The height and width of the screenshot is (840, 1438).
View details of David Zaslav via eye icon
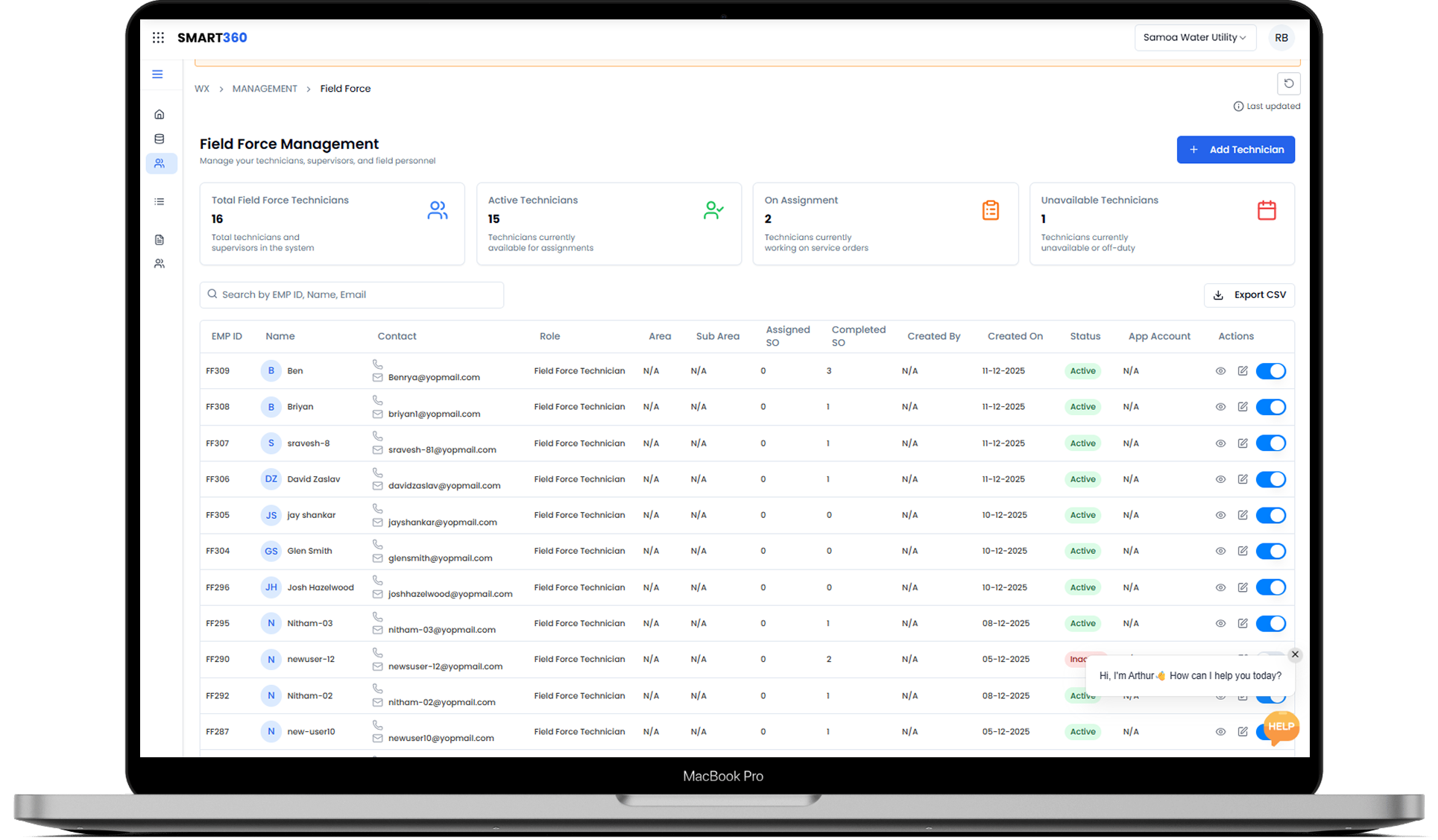pos(1220,479)
